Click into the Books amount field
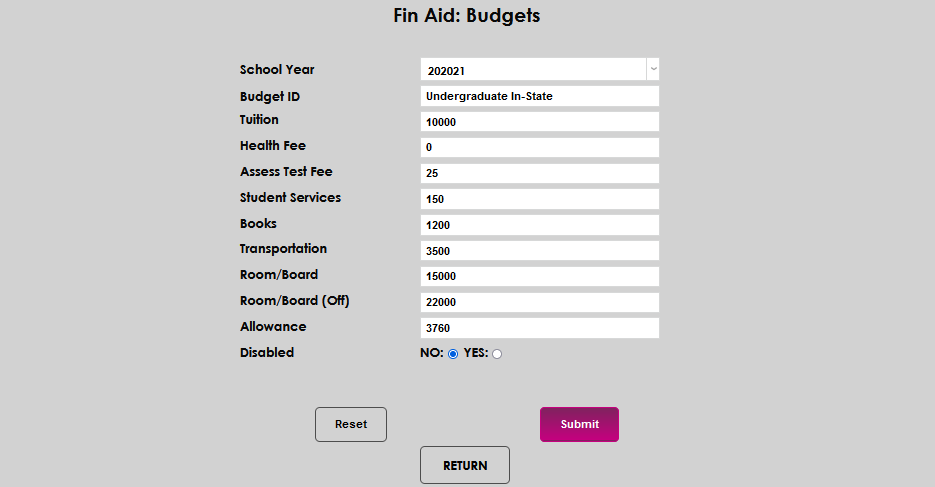The width and height of the screenshot is (935, 487). click(539, 226)
